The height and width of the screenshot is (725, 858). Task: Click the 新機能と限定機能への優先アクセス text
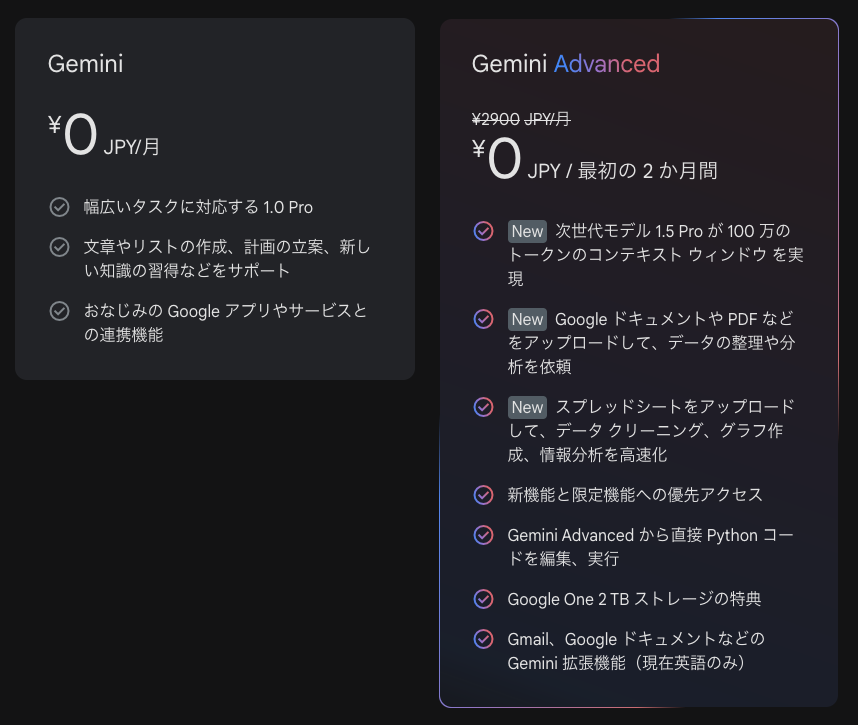[x=635, y=495]
